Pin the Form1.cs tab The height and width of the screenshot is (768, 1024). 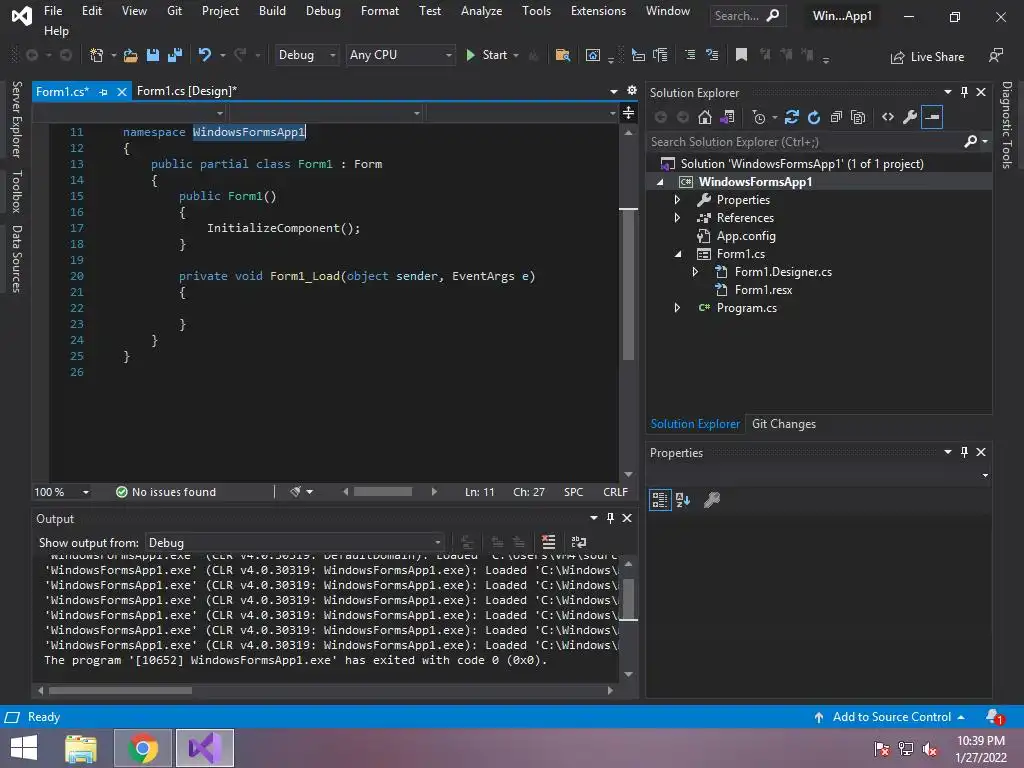point(103,92)
